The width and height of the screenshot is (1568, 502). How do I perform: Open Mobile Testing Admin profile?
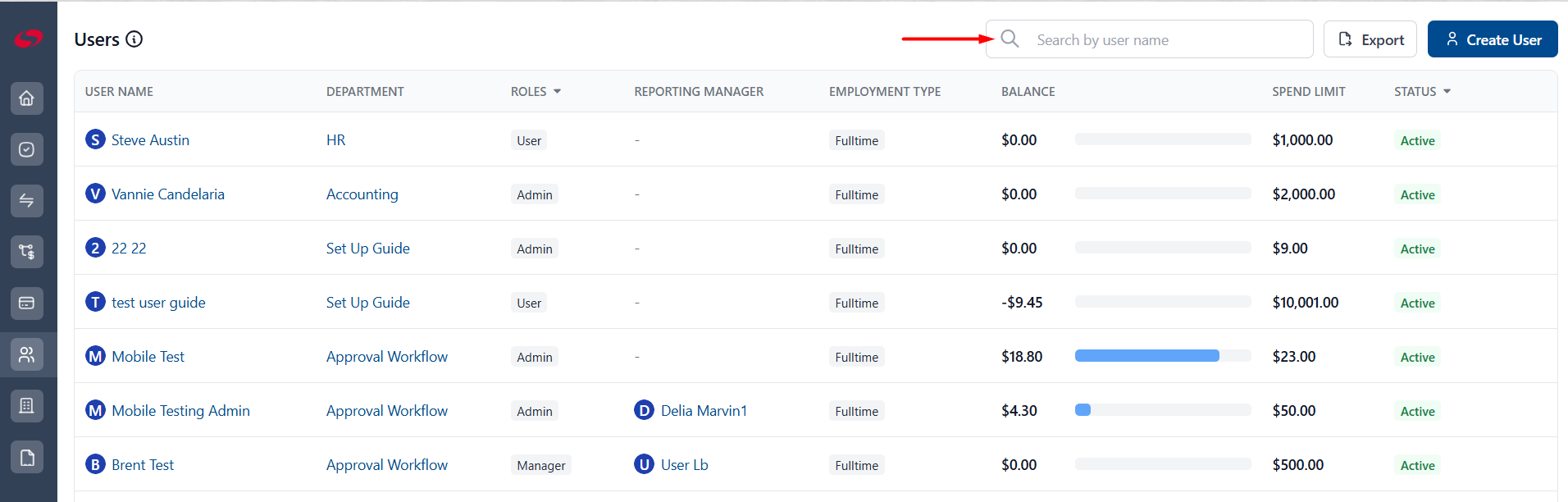coord(181,411)
